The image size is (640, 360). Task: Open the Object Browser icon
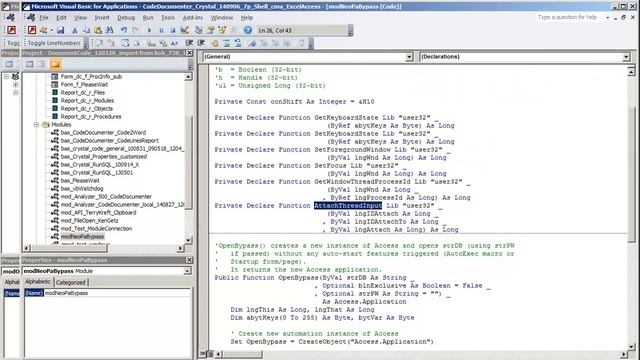[222, 30]
